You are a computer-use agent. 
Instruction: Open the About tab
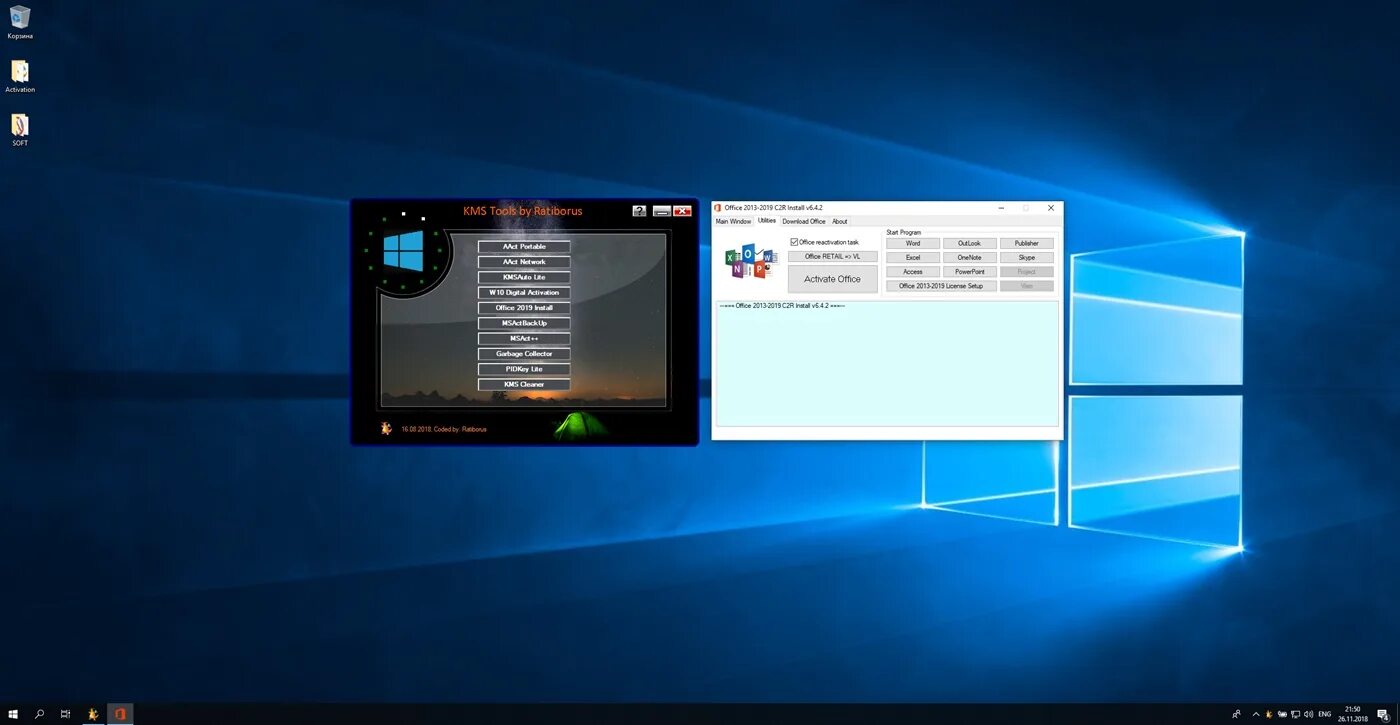840,221
